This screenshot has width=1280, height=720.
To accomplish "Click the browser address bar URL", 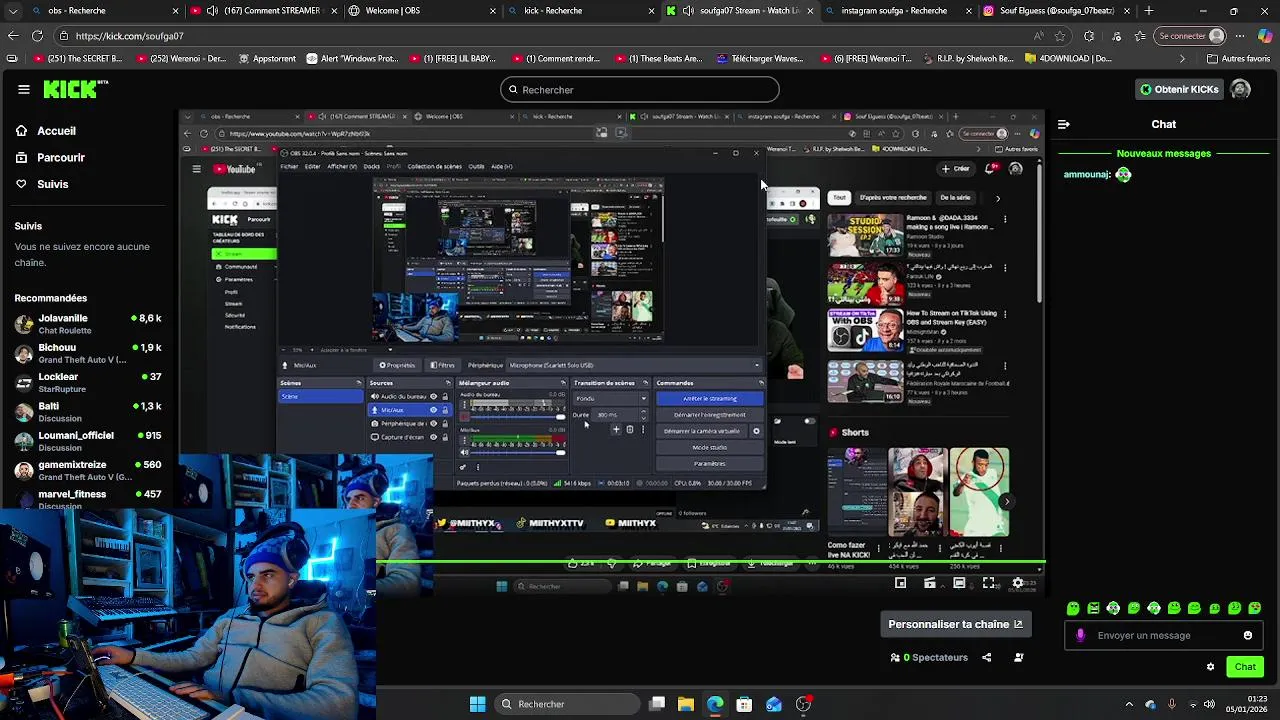I will 130,35.
